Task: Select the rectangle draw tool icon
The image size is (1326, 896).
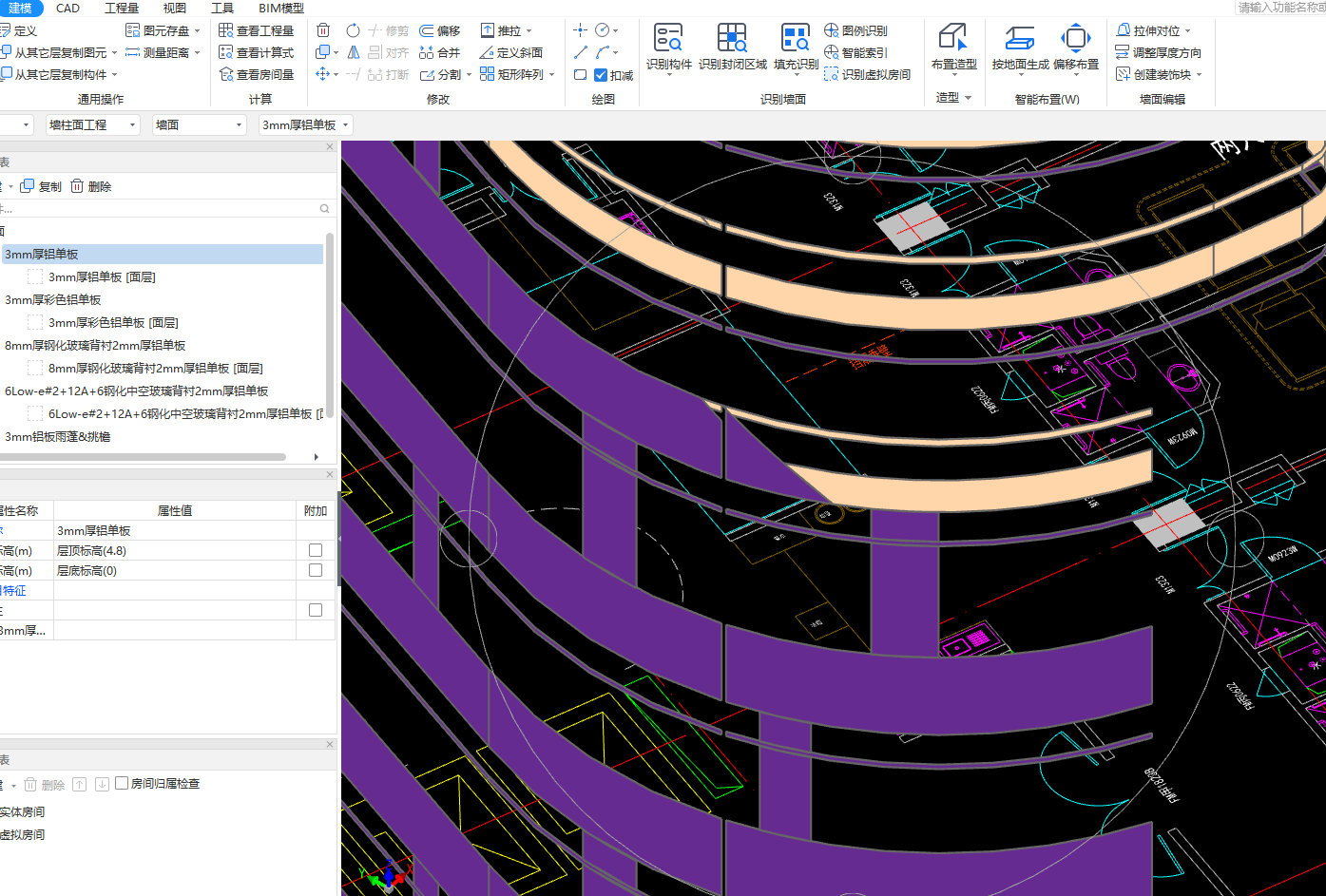Action: click(580, 74)
